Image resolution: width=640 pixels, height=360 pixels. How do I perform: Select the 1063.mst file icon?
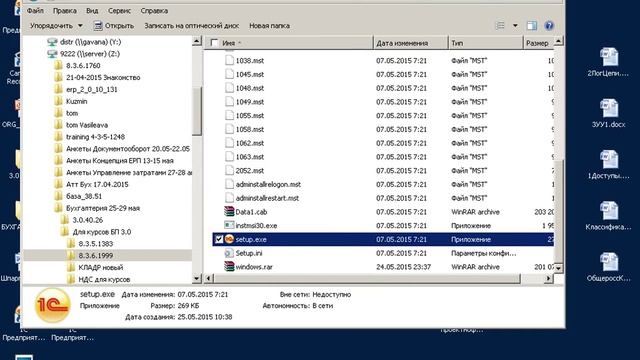point(229,157)
